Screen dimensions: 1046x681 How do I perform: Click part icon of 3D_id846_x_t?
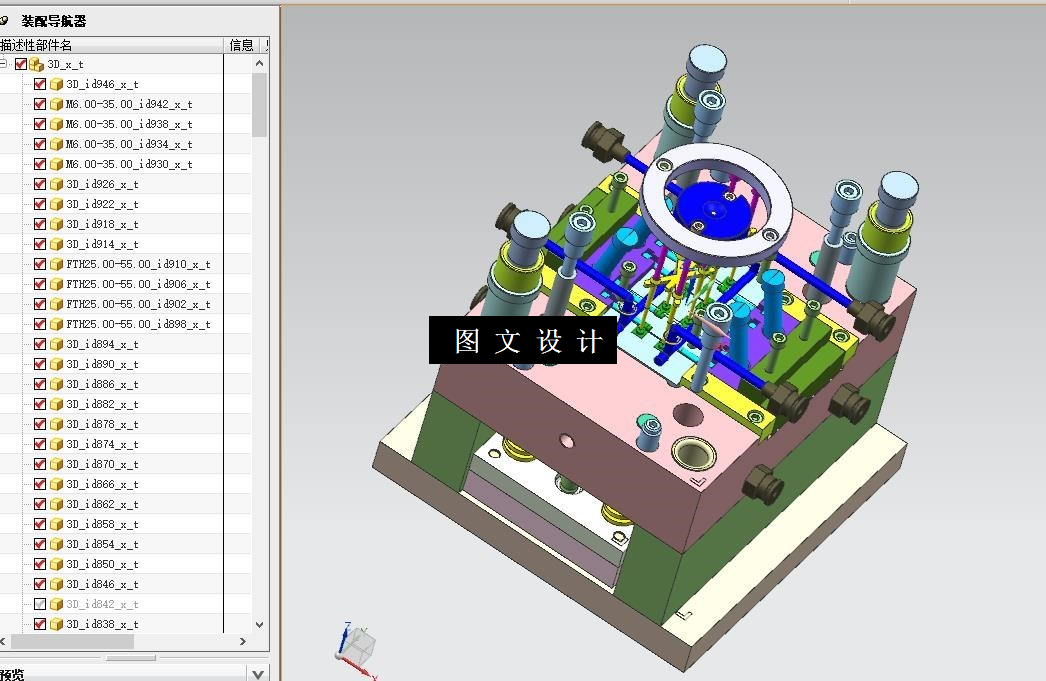point(56,584)
